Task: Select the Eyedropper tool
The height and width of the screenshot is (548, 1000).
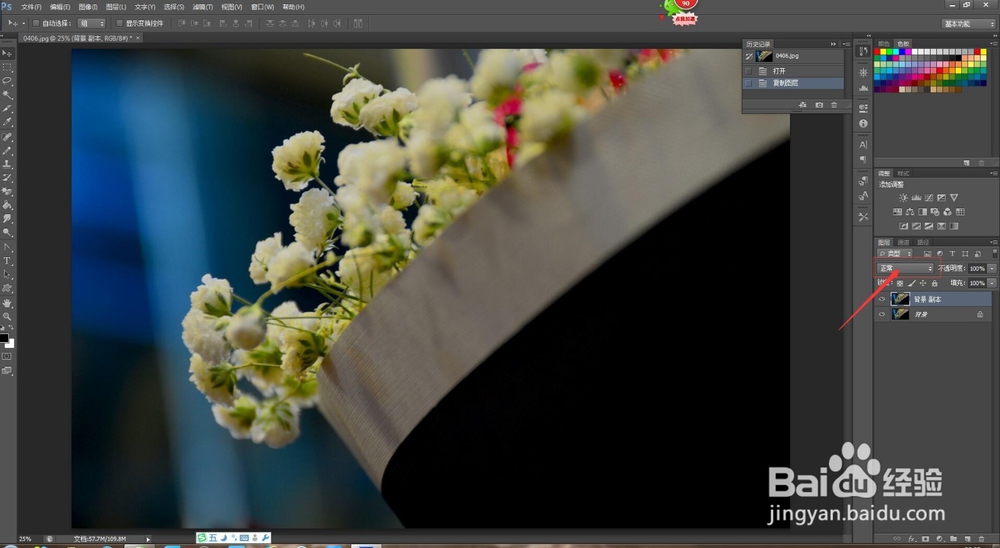Action: pos(7,122)
